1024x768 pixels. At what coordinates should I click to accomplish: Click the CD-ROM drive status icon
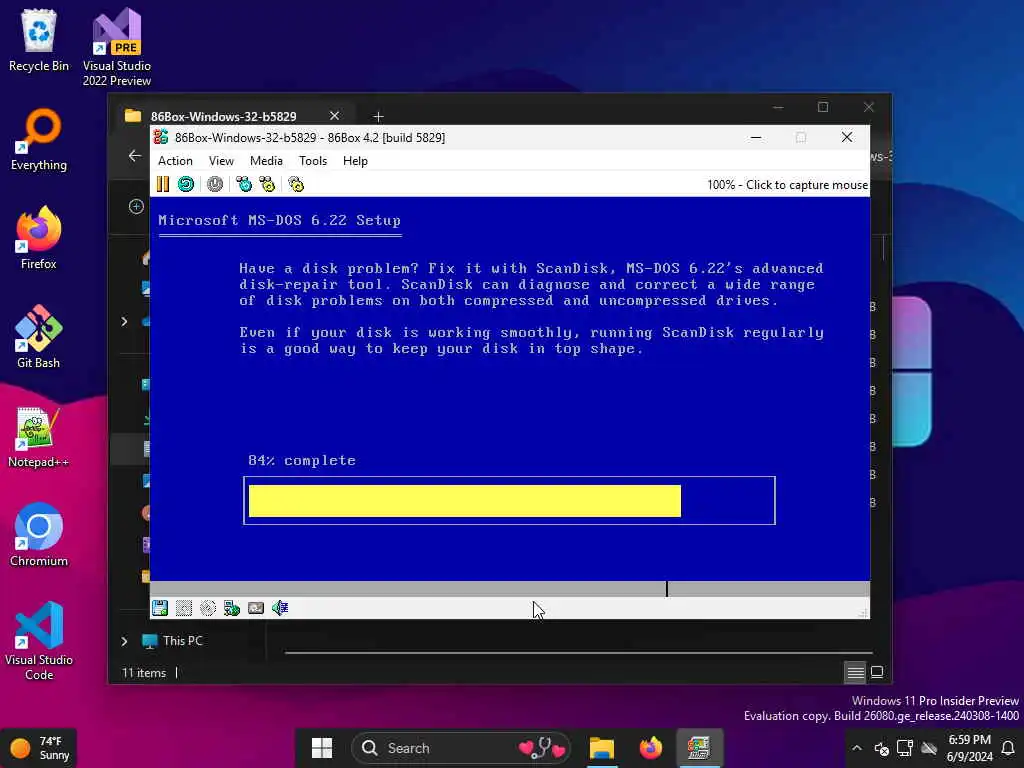[x=208, y=608]
